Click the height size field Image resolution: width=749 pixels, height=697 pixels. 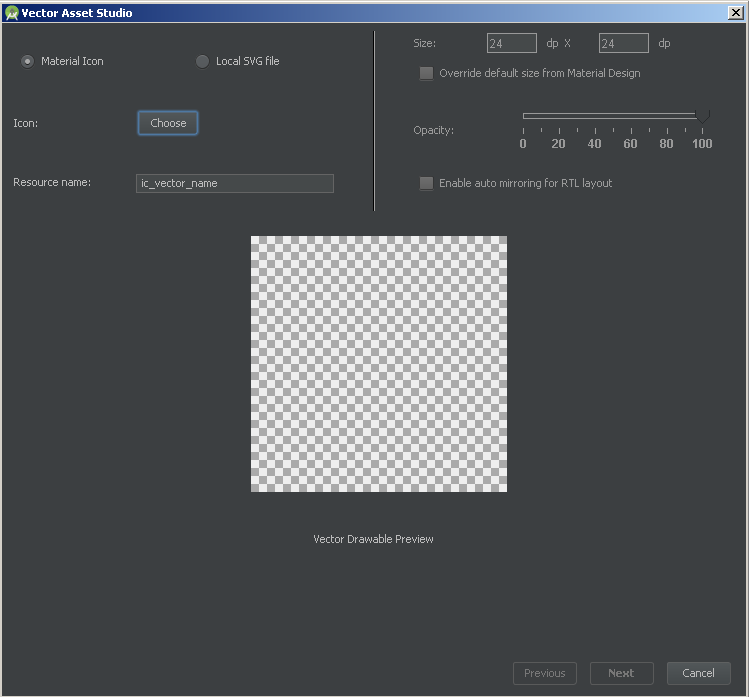623,43
